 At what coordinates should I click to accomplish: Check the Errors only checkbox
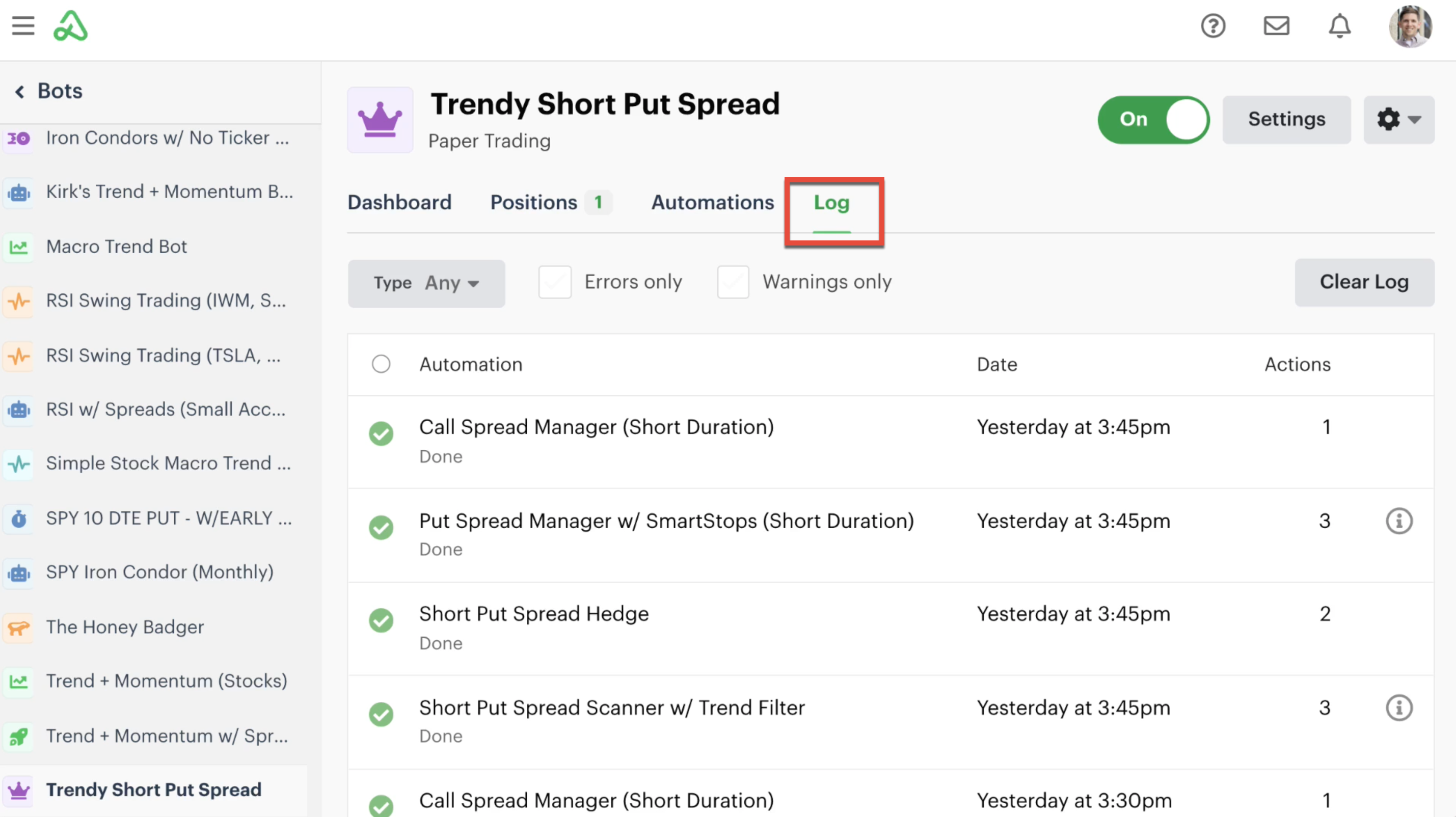(554, 282)
